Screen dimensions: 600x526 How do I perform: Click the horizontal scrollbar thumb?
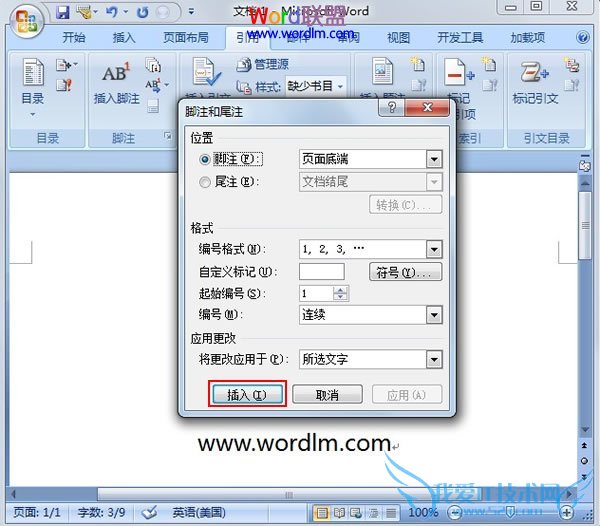click(x=289, y=494)
